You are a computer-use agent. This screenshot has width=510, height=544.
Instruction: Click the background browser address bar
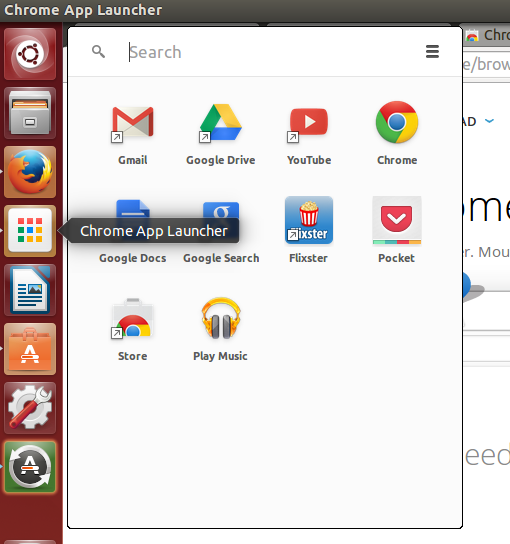click(x=487, y=65)
